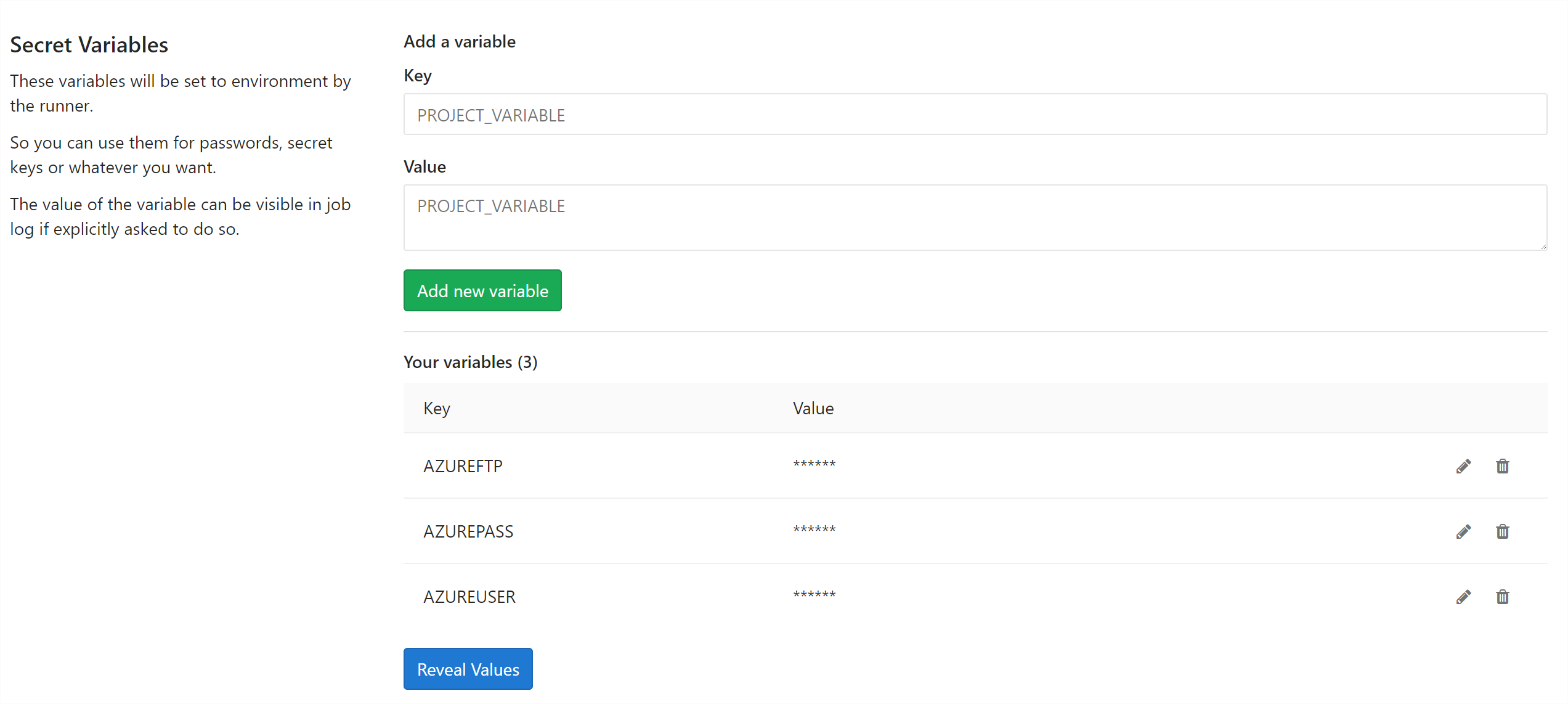Viewport: 1568px width, 704px height.
Task: Select the AZUREUSER key label
Action: [469, 597]
